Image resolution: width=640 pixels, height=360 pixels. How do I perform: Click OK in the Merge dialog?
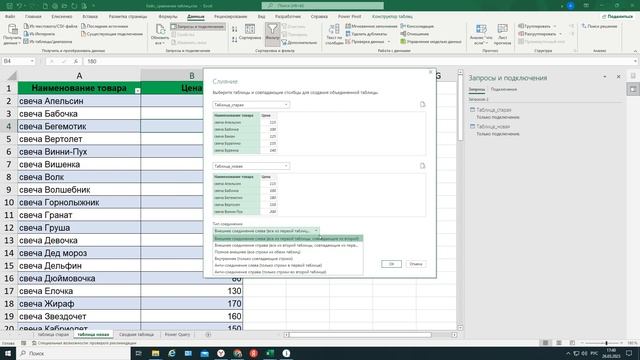(x=391, y=264)
